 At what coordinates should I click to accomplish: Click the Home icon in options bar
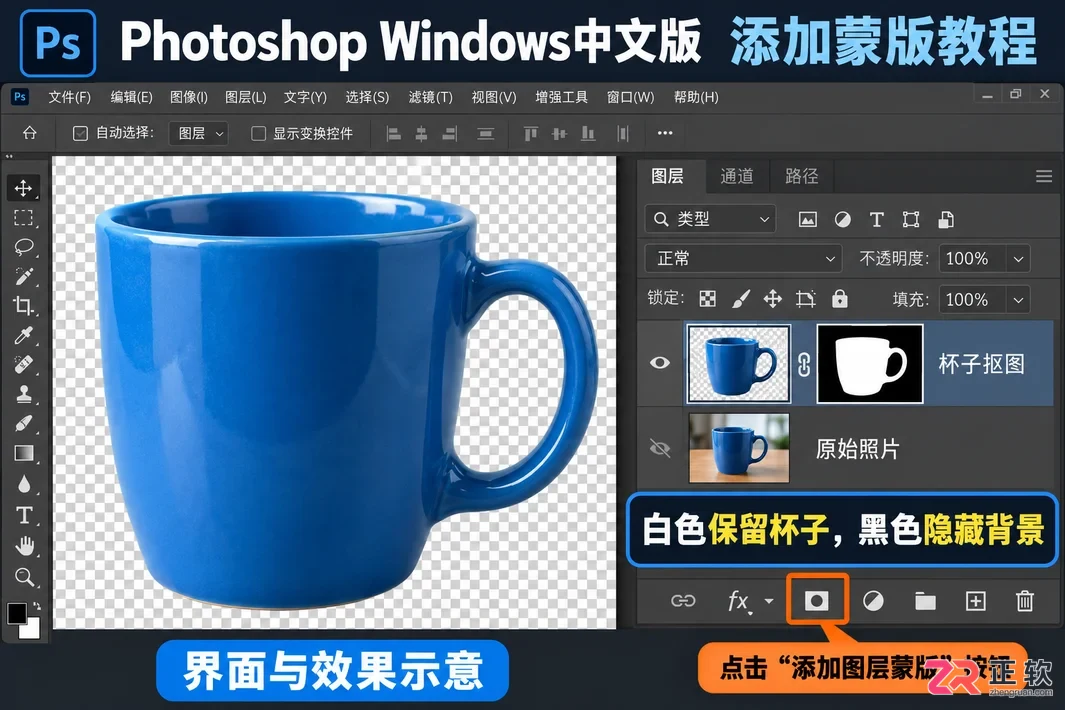click(x=30, y=133)
